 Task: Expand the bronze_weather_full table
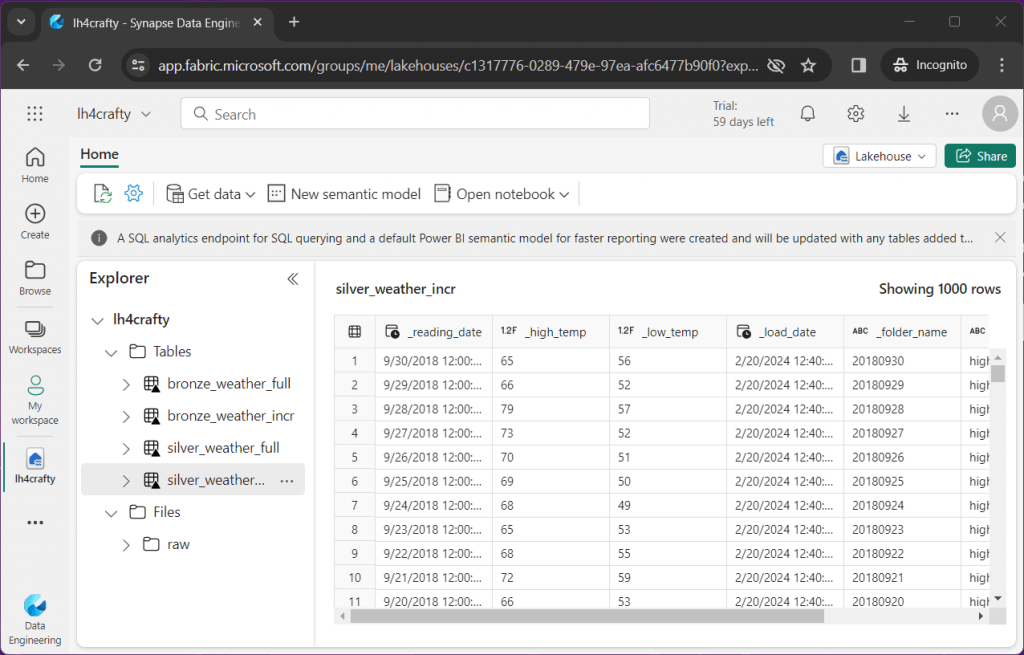(125, 384)
